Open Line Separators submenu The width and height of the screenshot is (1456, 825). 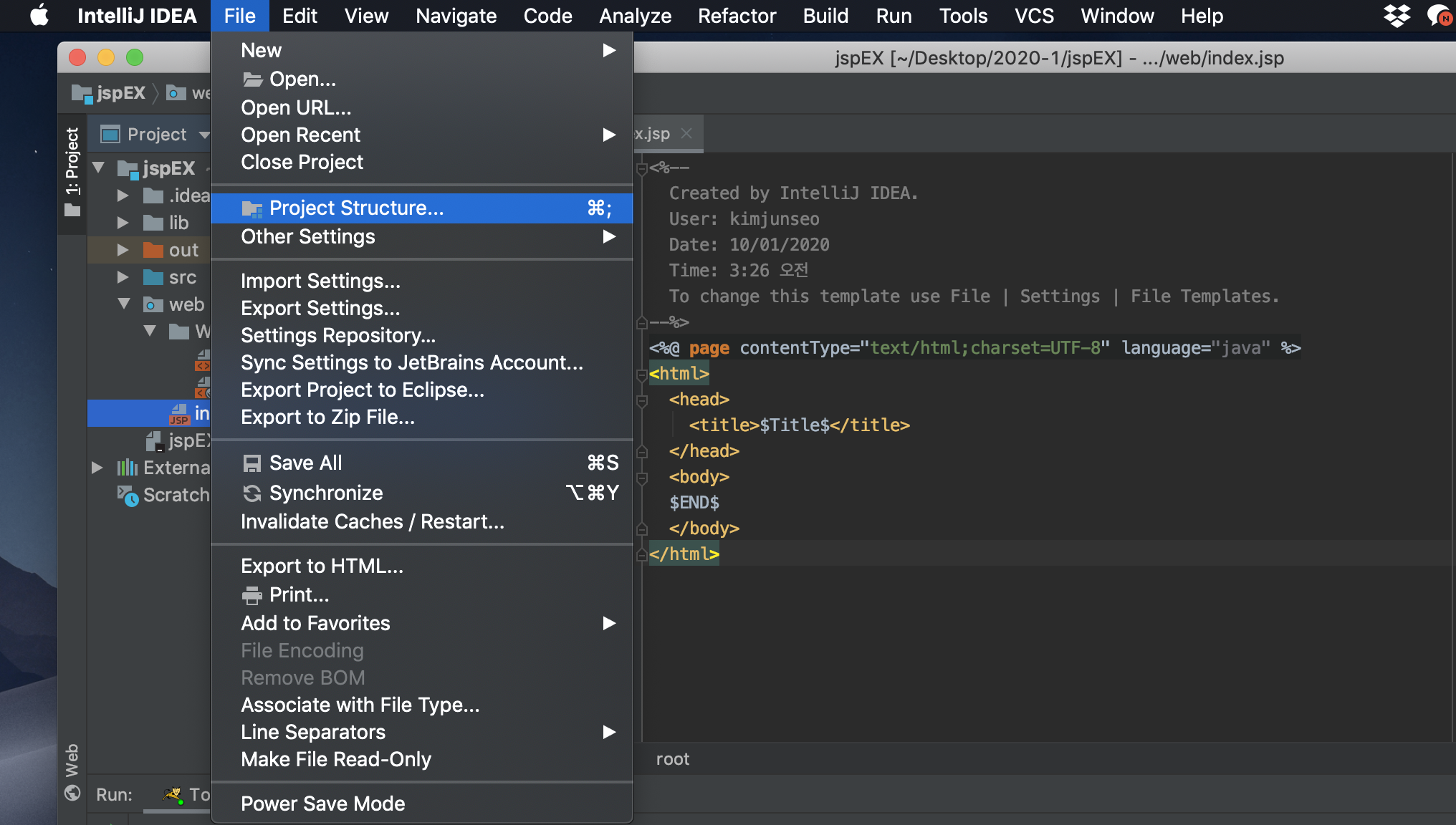pos(422,732)
